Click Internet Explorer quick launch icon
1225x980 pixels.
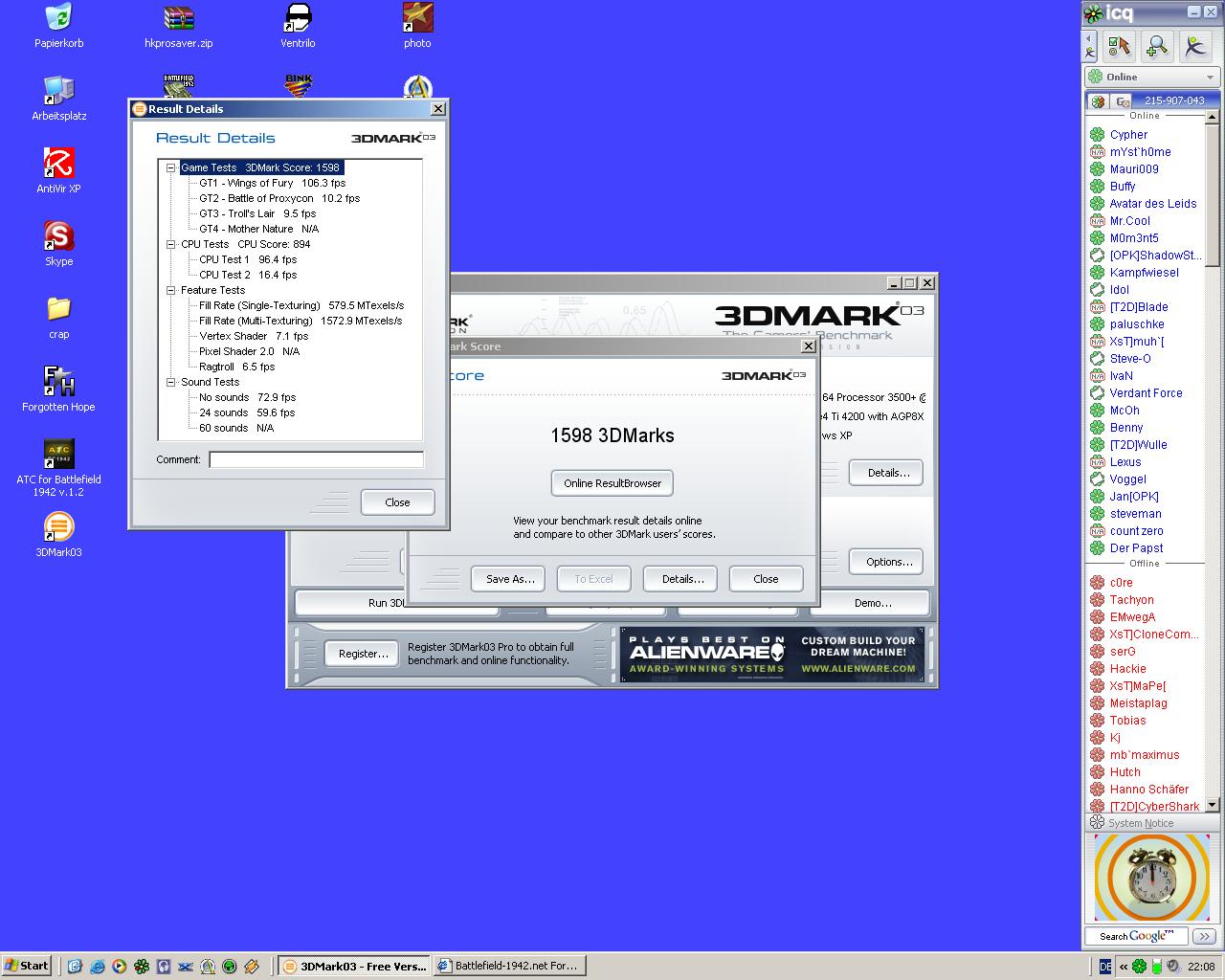pos(97,967)
